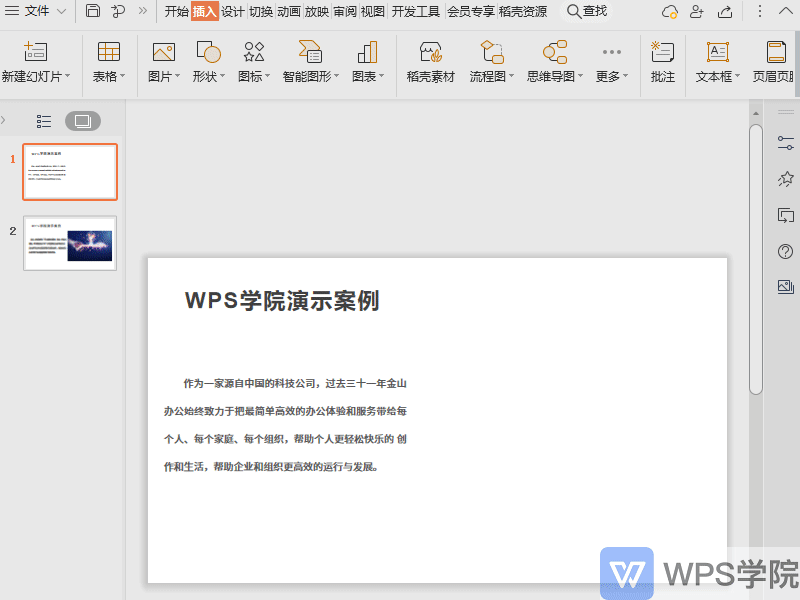
Task: Click the title WPS学院演示案例 on slide
Action: point(282,301)
